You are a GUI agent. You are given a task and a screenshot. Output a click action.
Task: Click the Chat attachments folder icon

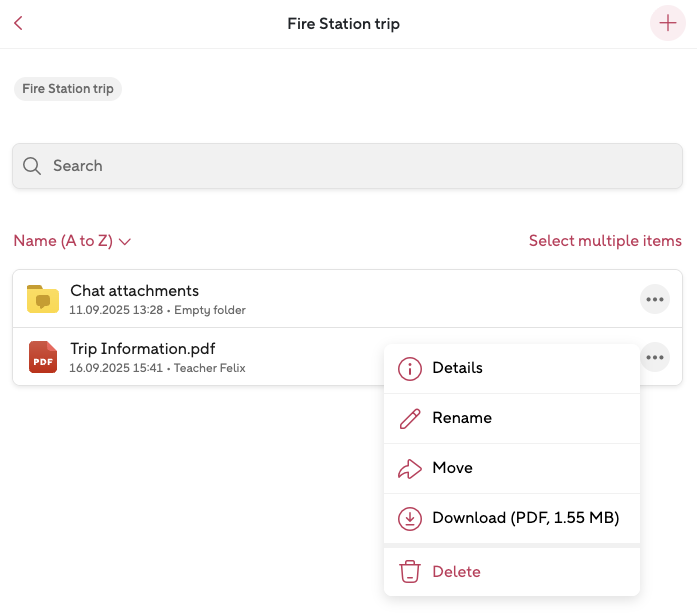43,298
